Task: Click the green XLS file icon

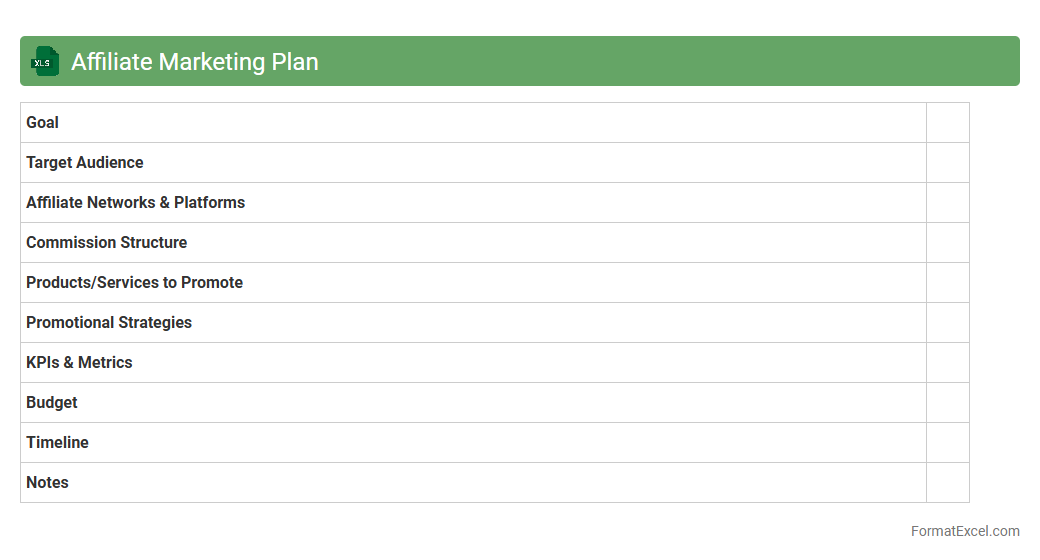Action: 44,61
